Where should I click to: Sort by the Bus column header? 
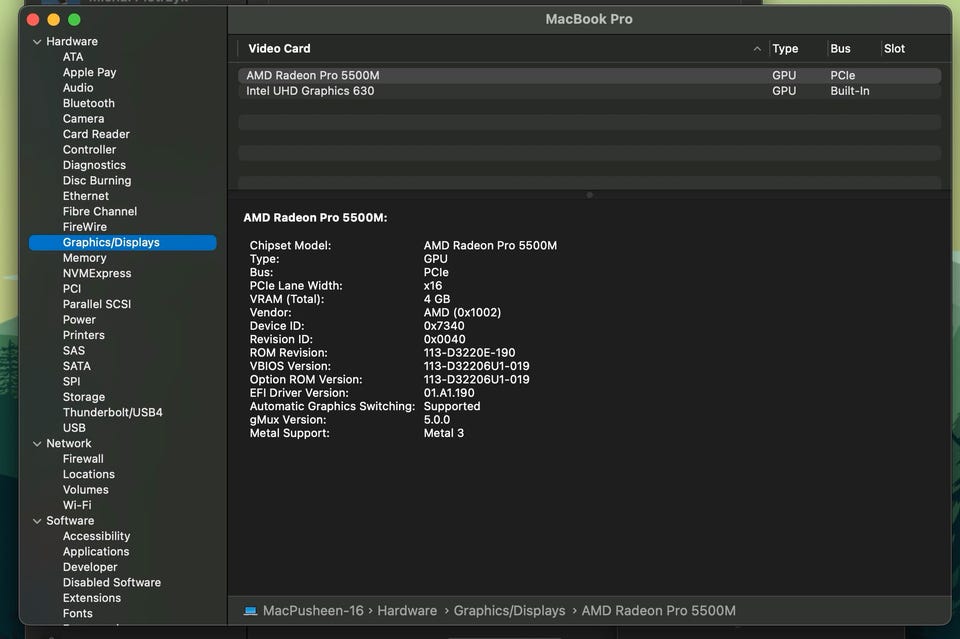point(840,49)
